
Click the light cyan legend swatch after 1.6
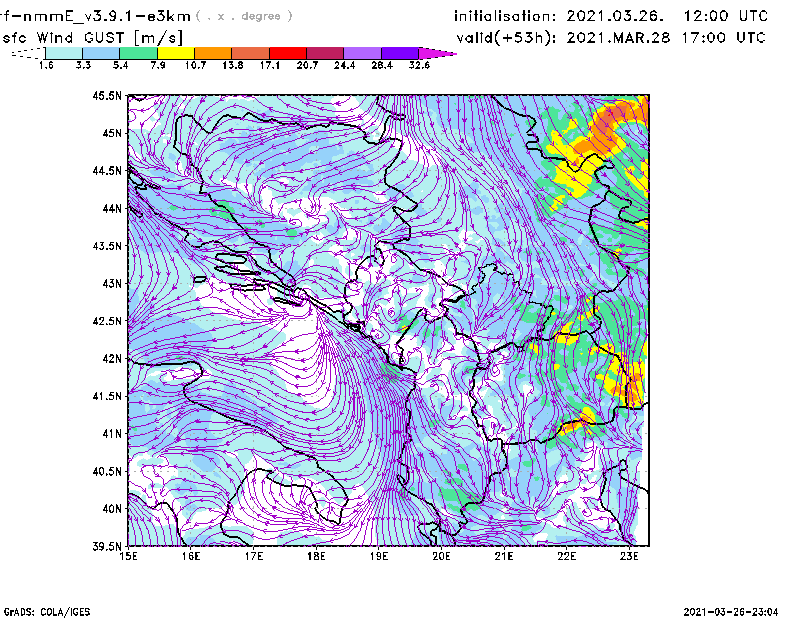coord(64,53)
